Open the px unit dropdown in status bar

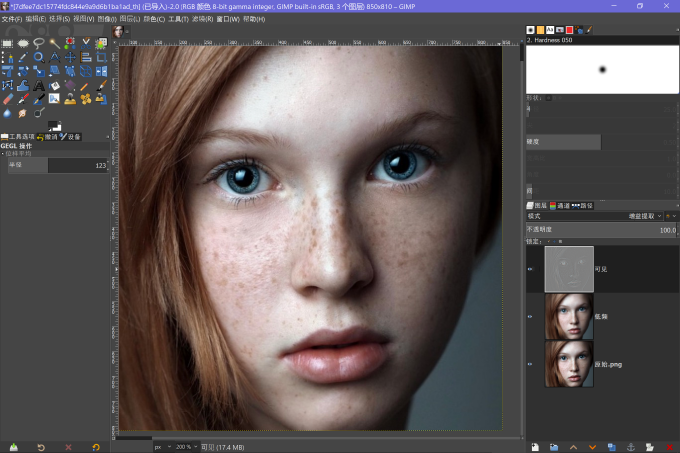point(163,447)
